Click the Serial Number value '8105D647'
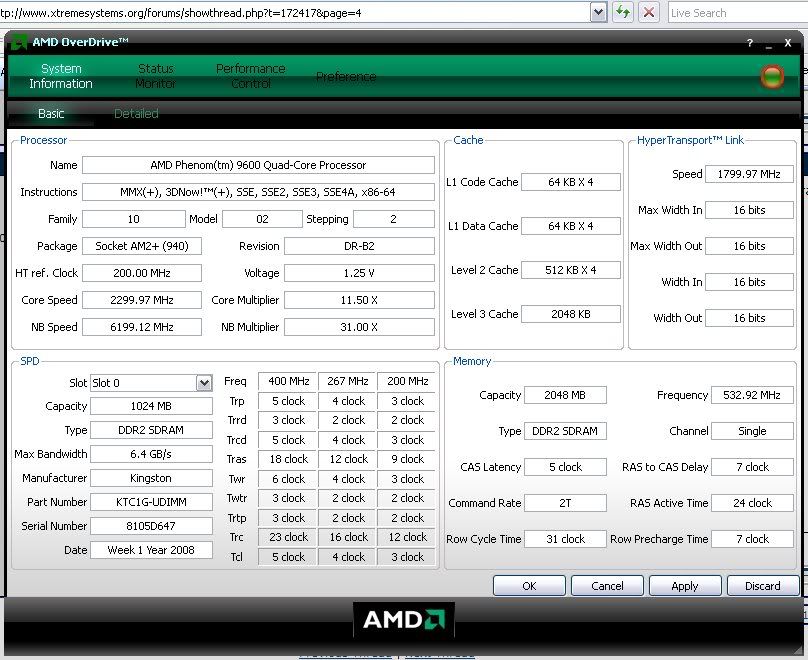The image size is (808, 660). pyautogui.click(x=151, y=526)
